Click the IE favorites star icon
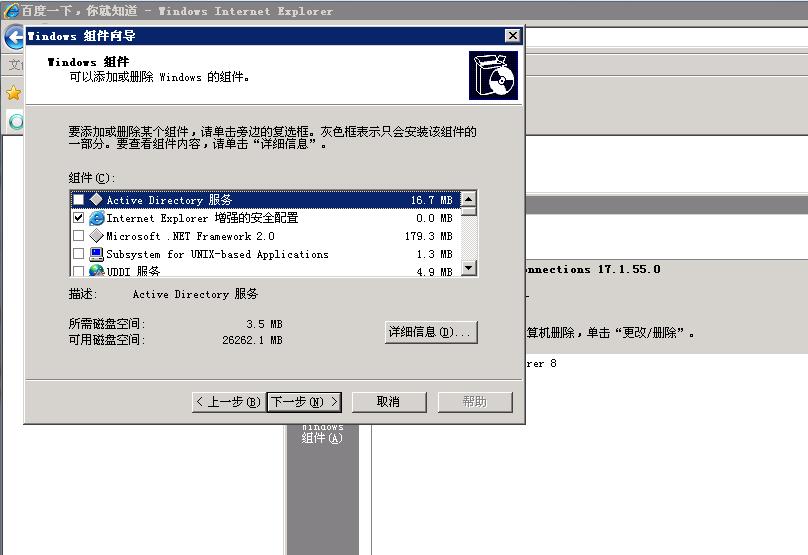This screenshot has width=808, height=555. (x=13, y=93)
